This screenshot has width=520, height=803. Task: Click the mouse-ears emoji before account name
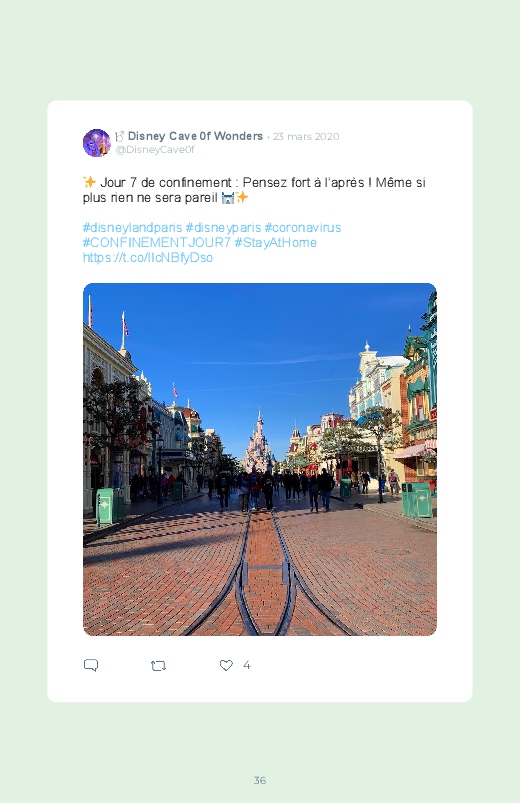119,136
